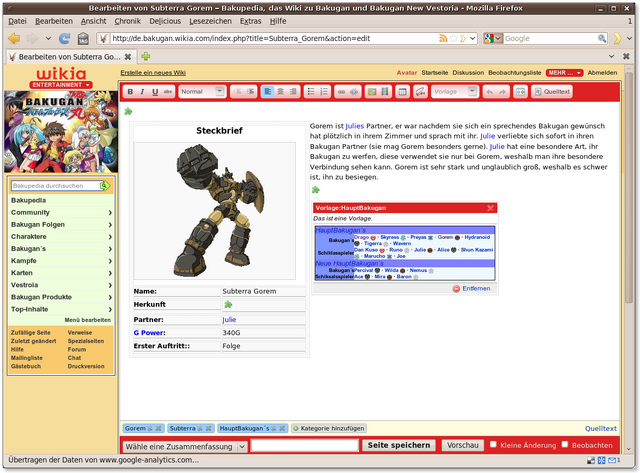Remove the Subterra category tag
This screenshot has width=640, height=473.
[x=208, y=429]
